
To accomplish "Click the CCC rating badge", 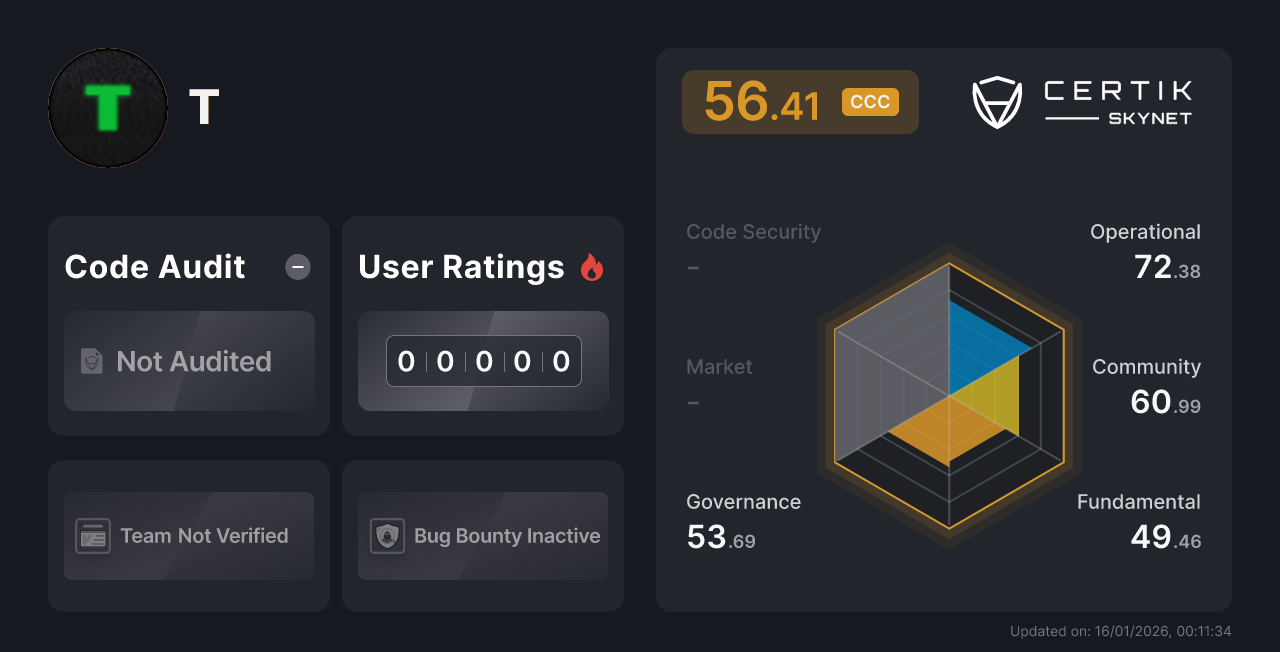I will (x=869, y=101).
